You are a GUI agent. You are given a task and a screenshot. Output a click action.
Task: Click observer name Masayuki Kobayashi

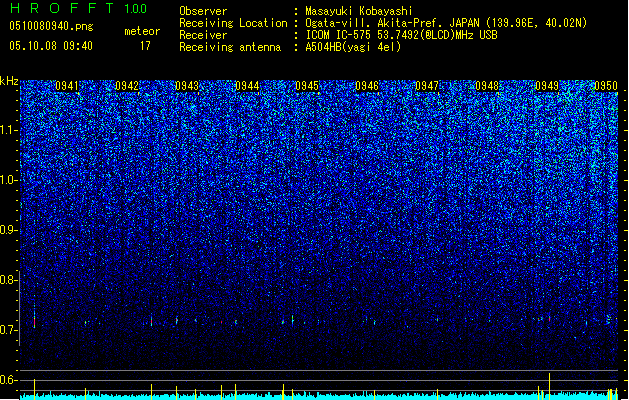tap(359, 11)
